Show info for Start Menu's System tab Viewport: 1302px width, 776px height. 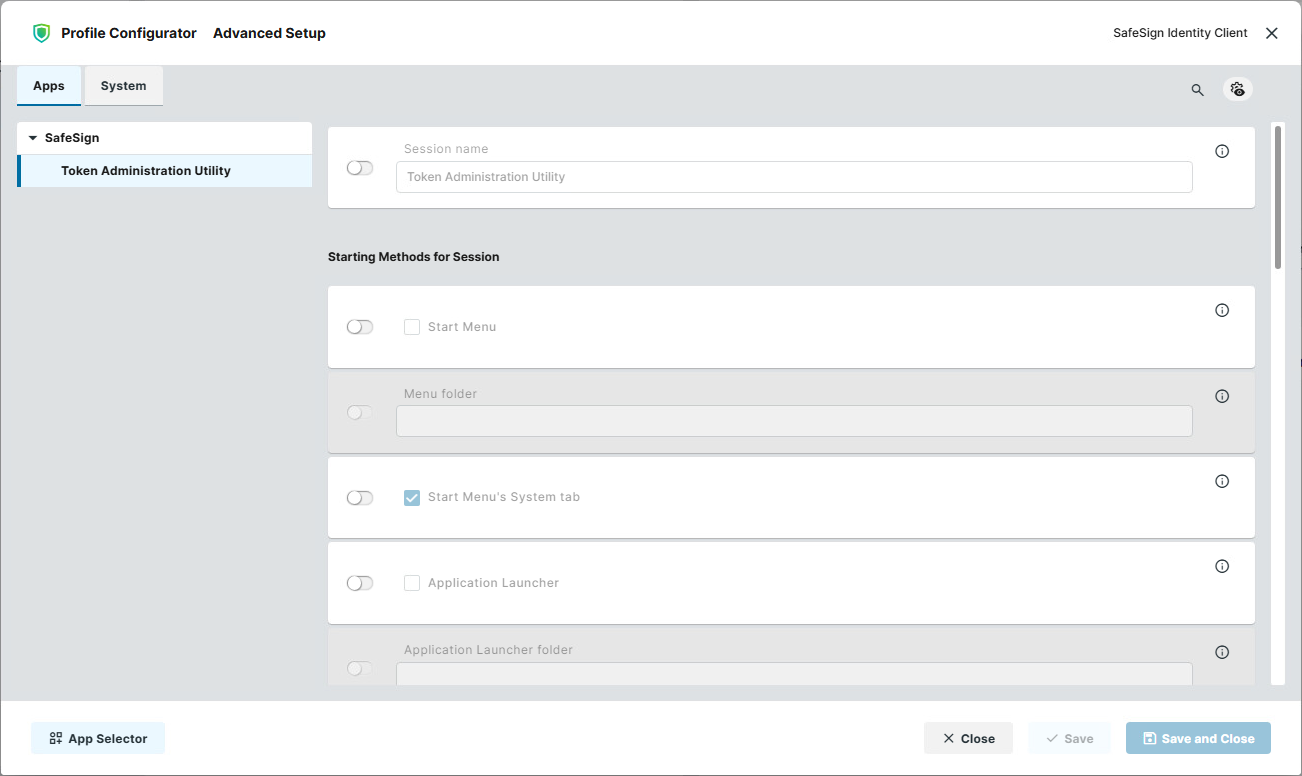[1222, 481]
